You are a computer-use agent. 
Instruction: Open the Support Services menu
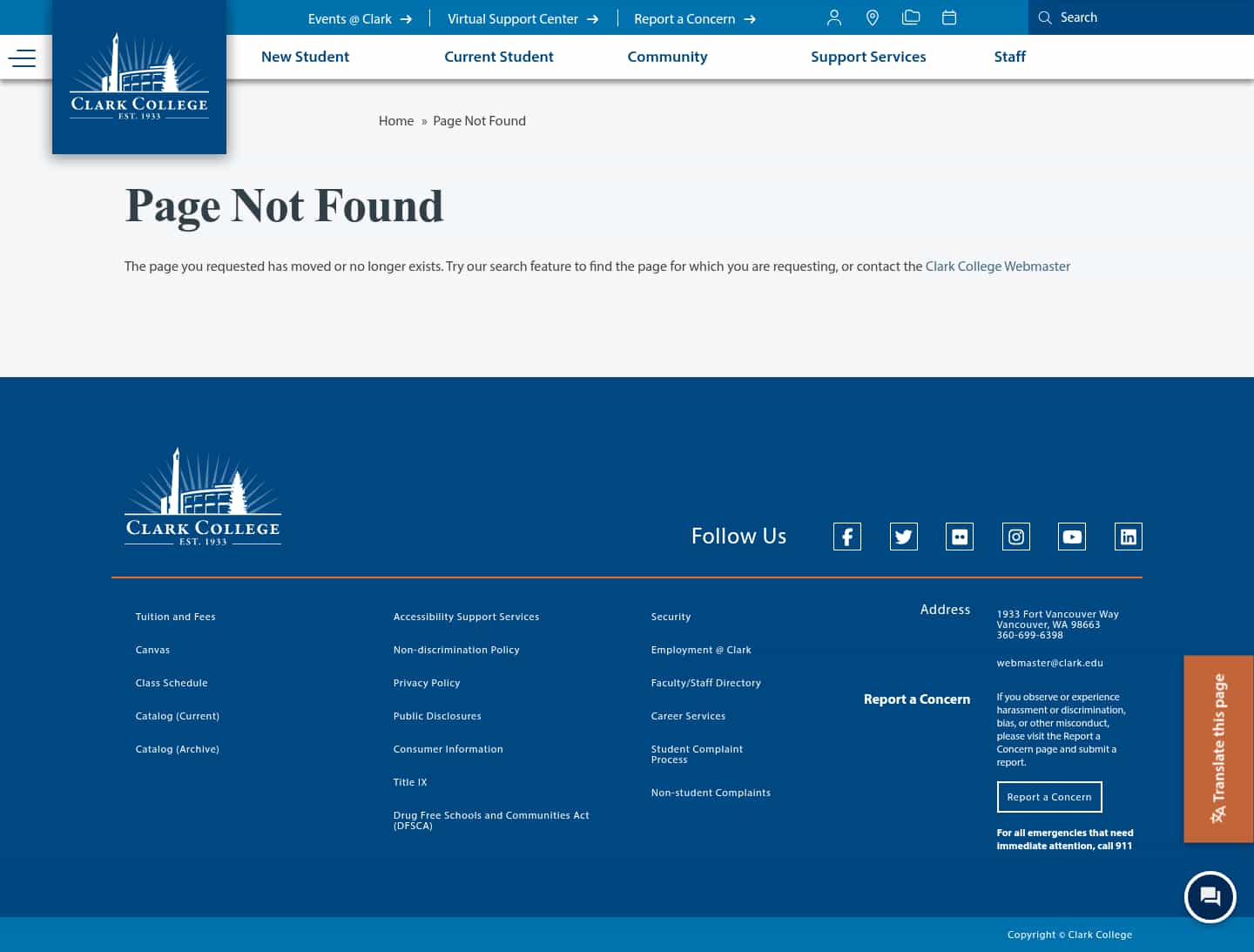pos(868,57)
